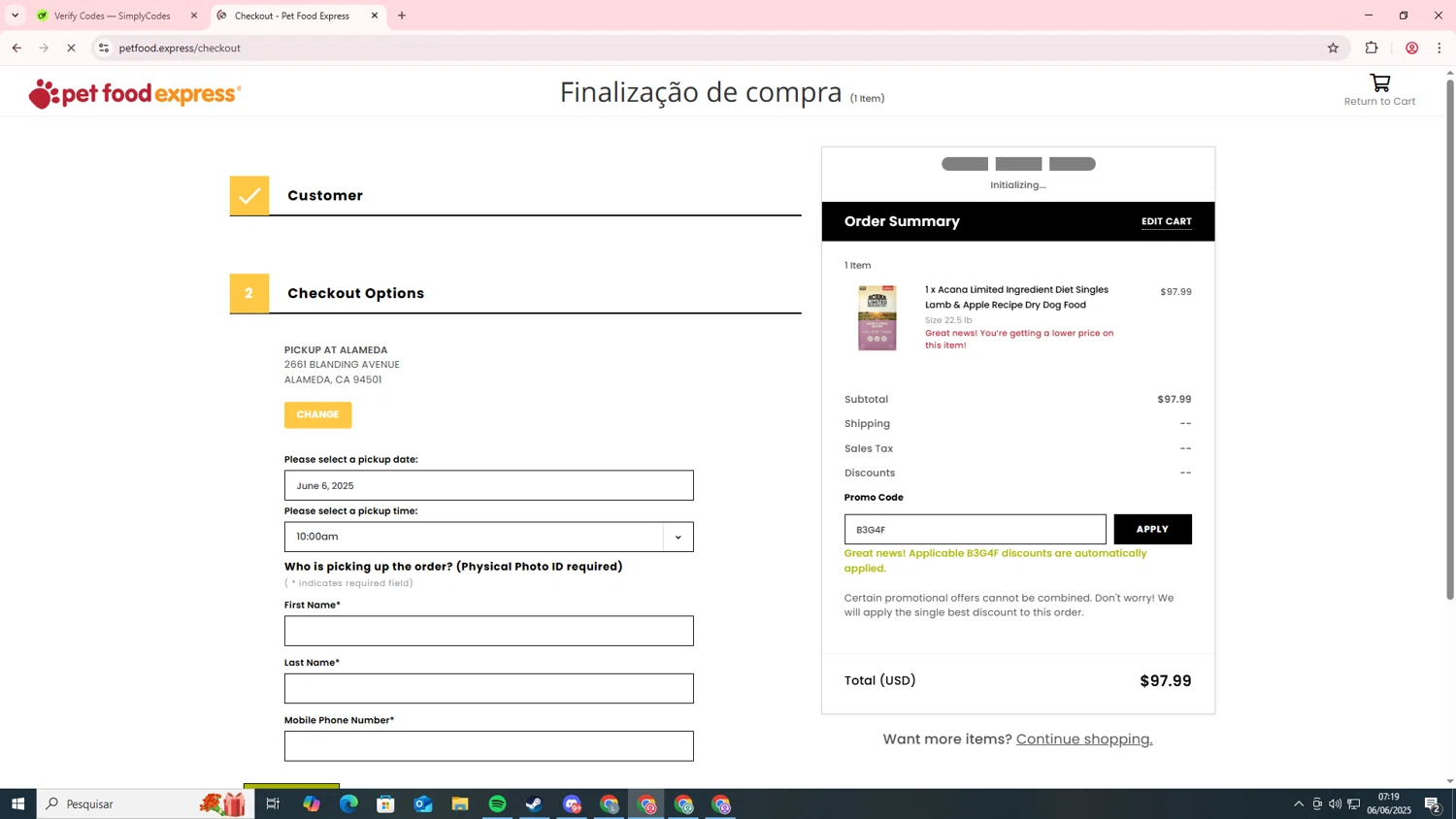This screenshot has height=819, width=1456.
Task: Click CHANGE pickup location button
Action: pos(317,414)
